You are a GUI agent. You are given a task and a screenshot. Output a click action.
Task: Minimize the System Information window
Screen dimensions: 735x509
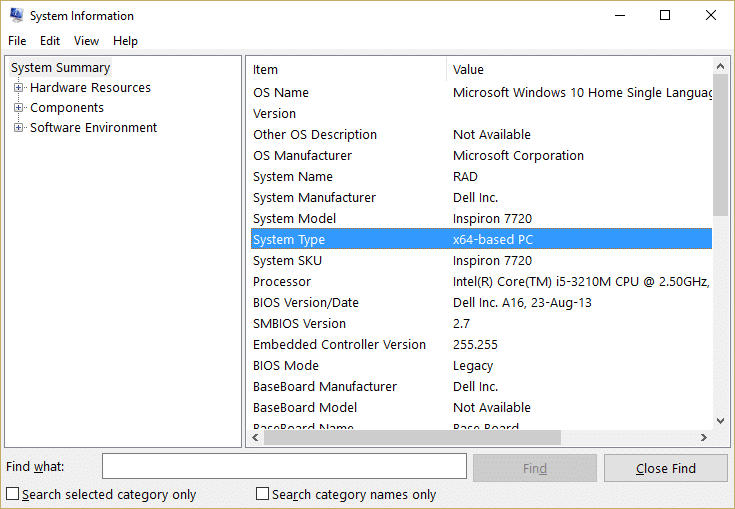click(620, 15)
